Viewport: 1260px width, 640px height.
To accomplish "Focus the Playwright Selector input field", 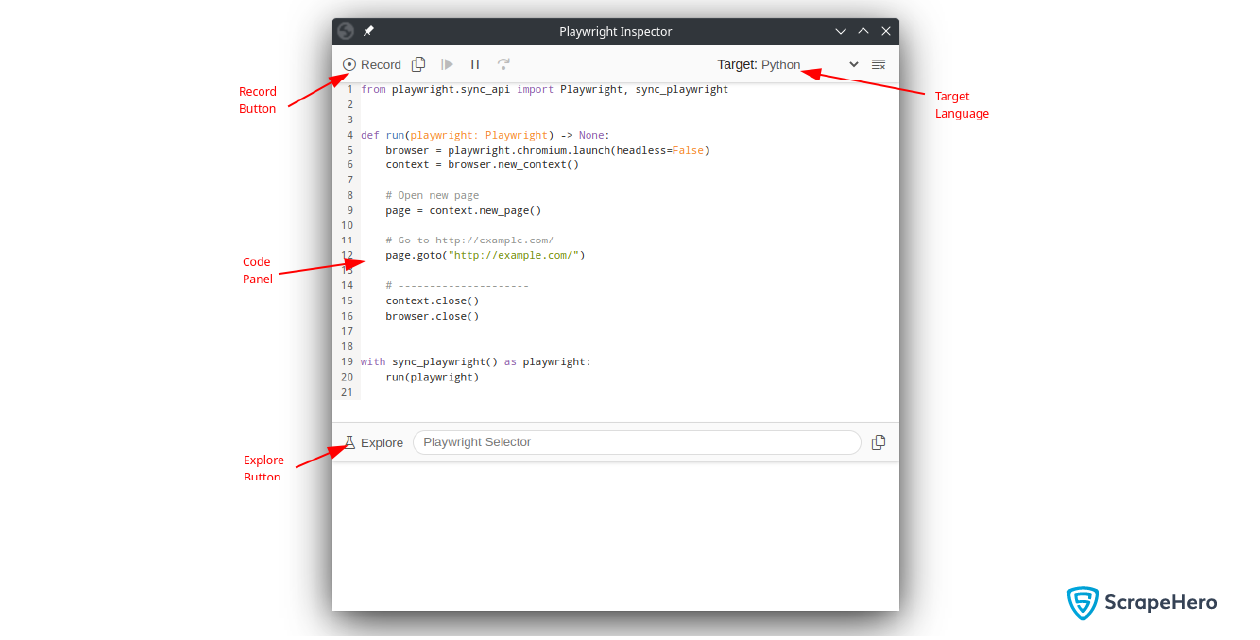I will click(637, 442).
